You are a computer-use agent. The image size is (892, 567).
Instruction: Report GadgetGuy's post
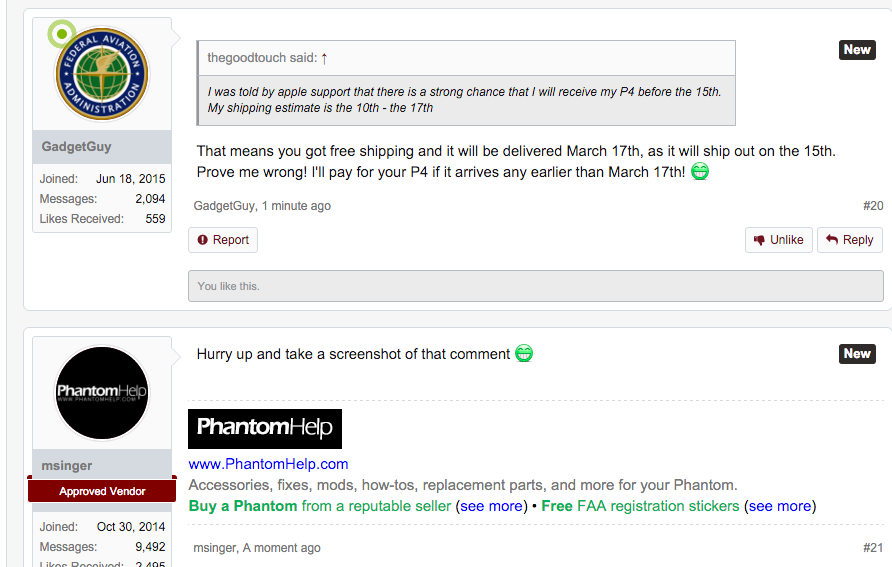pyautogui.click(x=223, y=240)
